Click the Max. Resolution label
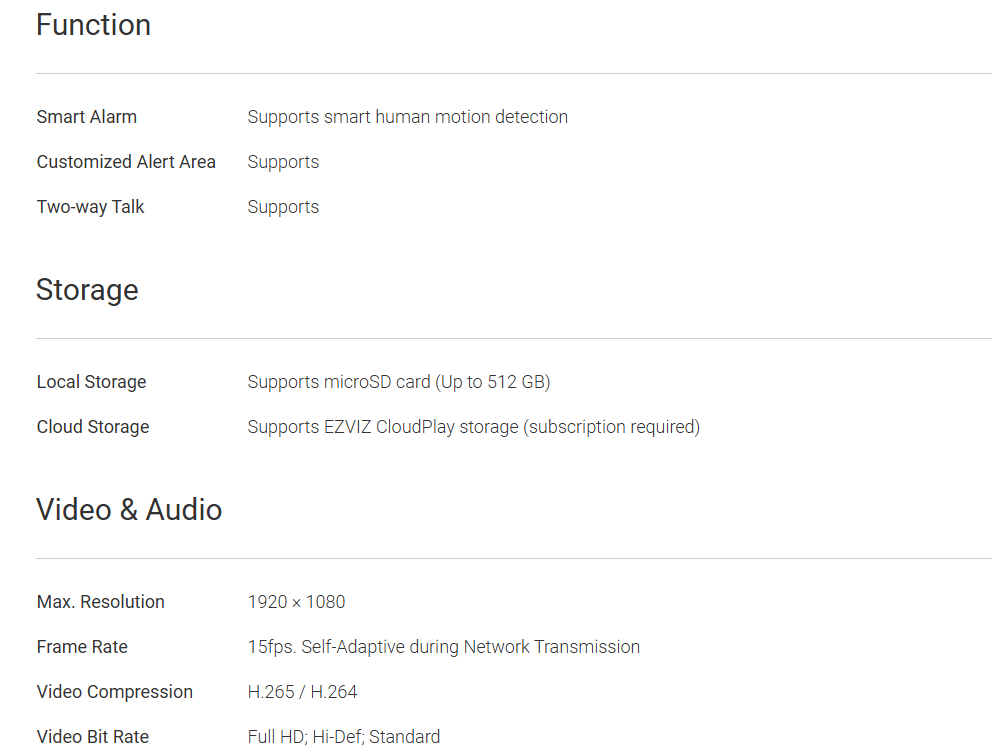 [x=101, y=602]
